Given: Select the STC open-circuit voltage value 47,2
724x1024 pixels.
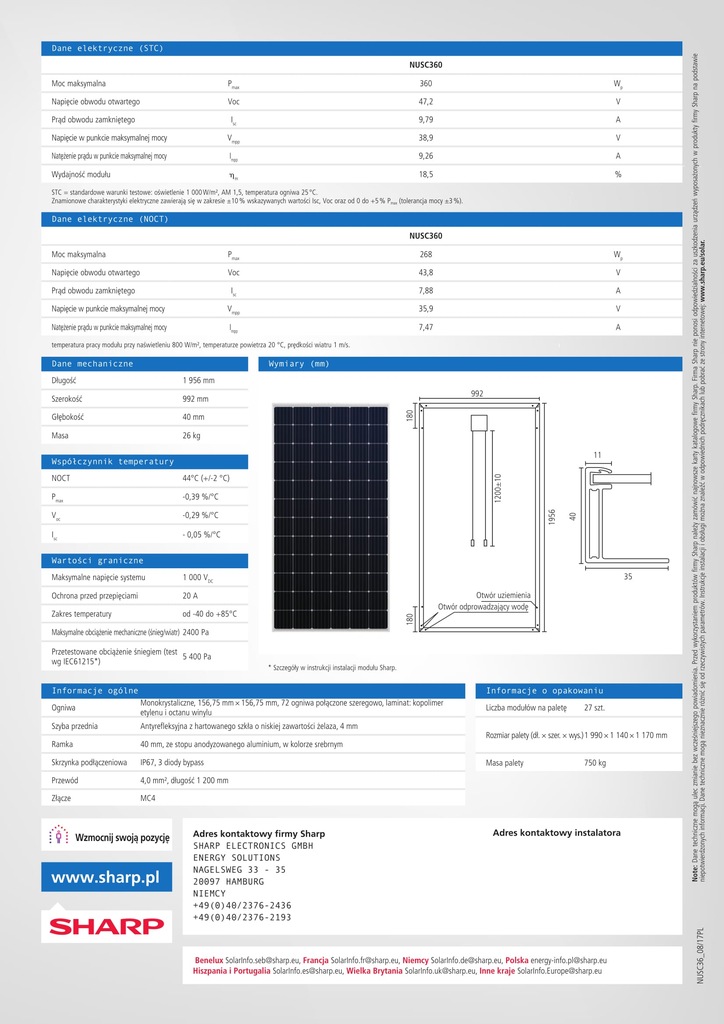Looking at the screenshot, I should pyautogui.click(x=426, y=102).
